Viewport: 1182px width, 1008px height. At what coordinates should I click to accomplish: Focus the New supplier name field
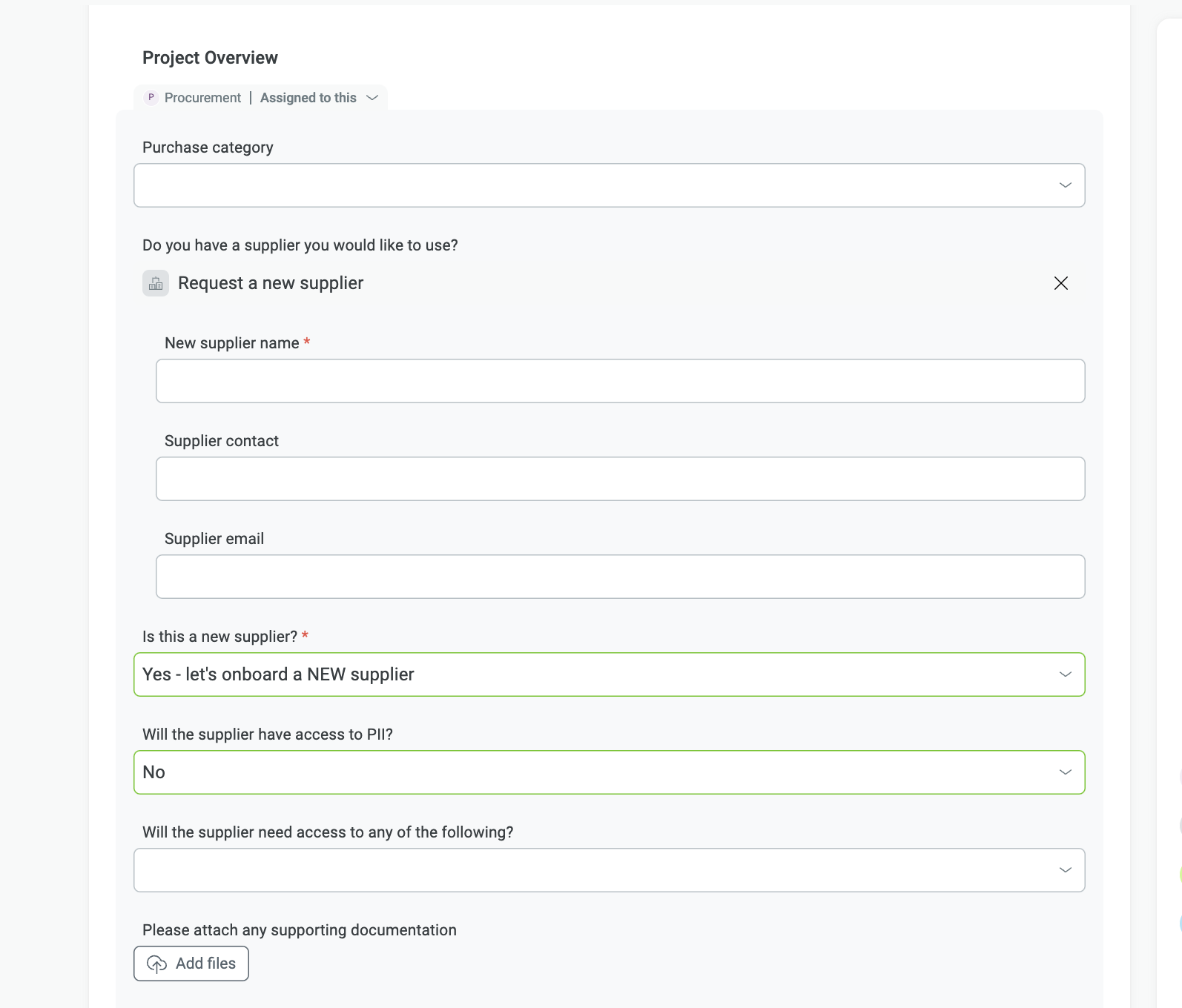[620, 381]
